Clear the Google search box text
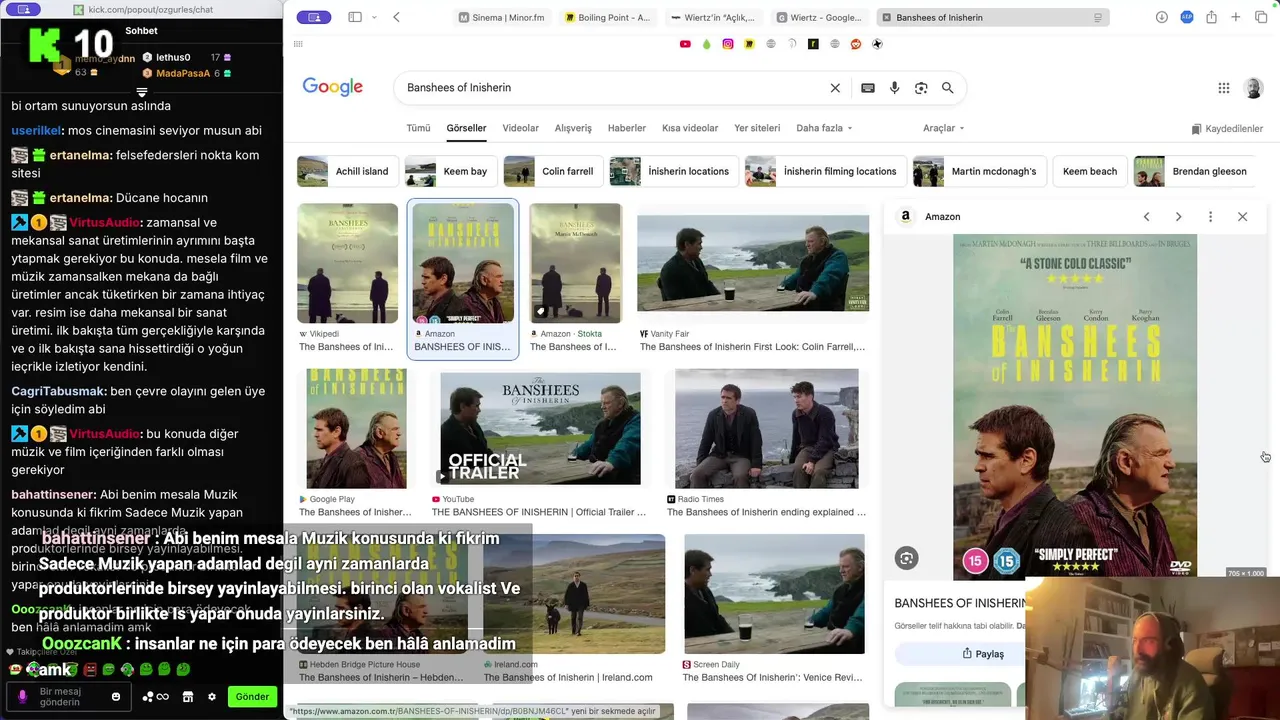This screenshot has height=720, width=1280. [x=835, y=88]
